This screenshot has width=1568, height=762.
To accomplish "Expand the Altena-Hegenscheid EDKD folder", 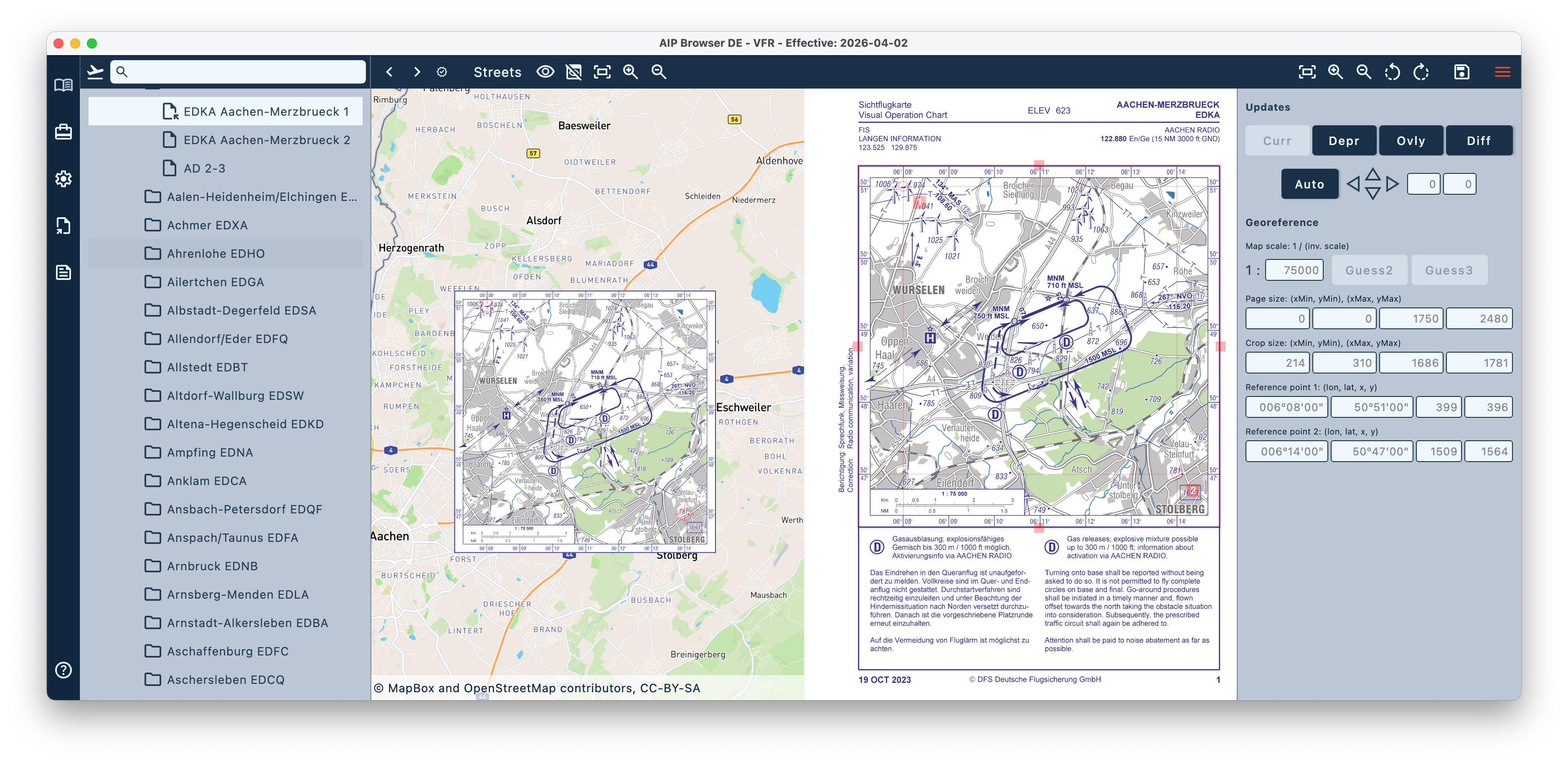I will 225,424.
